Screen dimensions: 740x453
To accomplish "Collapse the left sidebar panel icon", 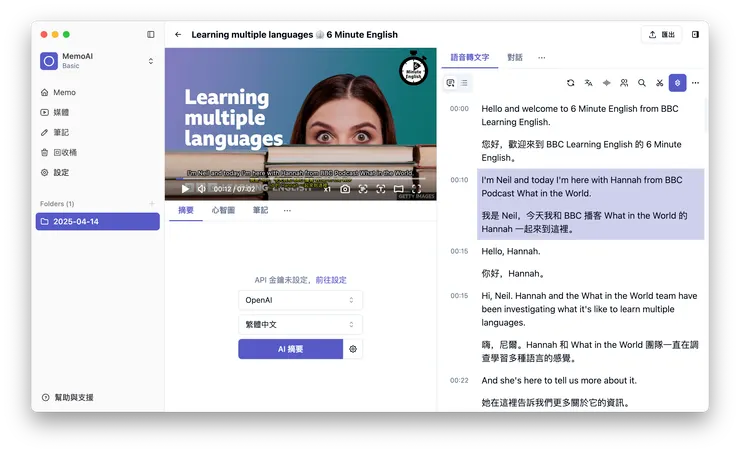I will tap(151, 34).
